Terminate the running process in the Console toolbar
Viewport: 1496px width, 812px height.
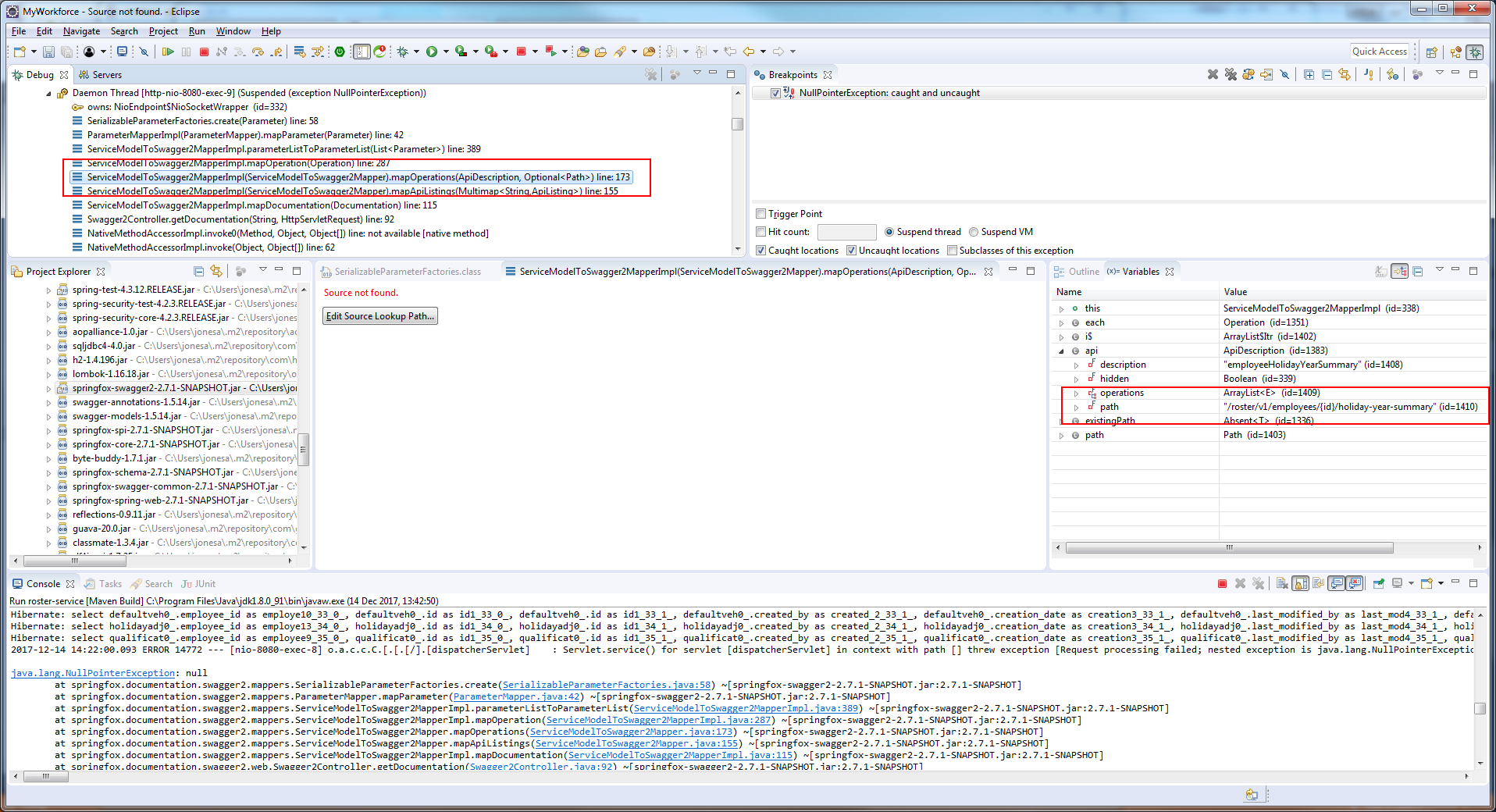pos(1222,583)
